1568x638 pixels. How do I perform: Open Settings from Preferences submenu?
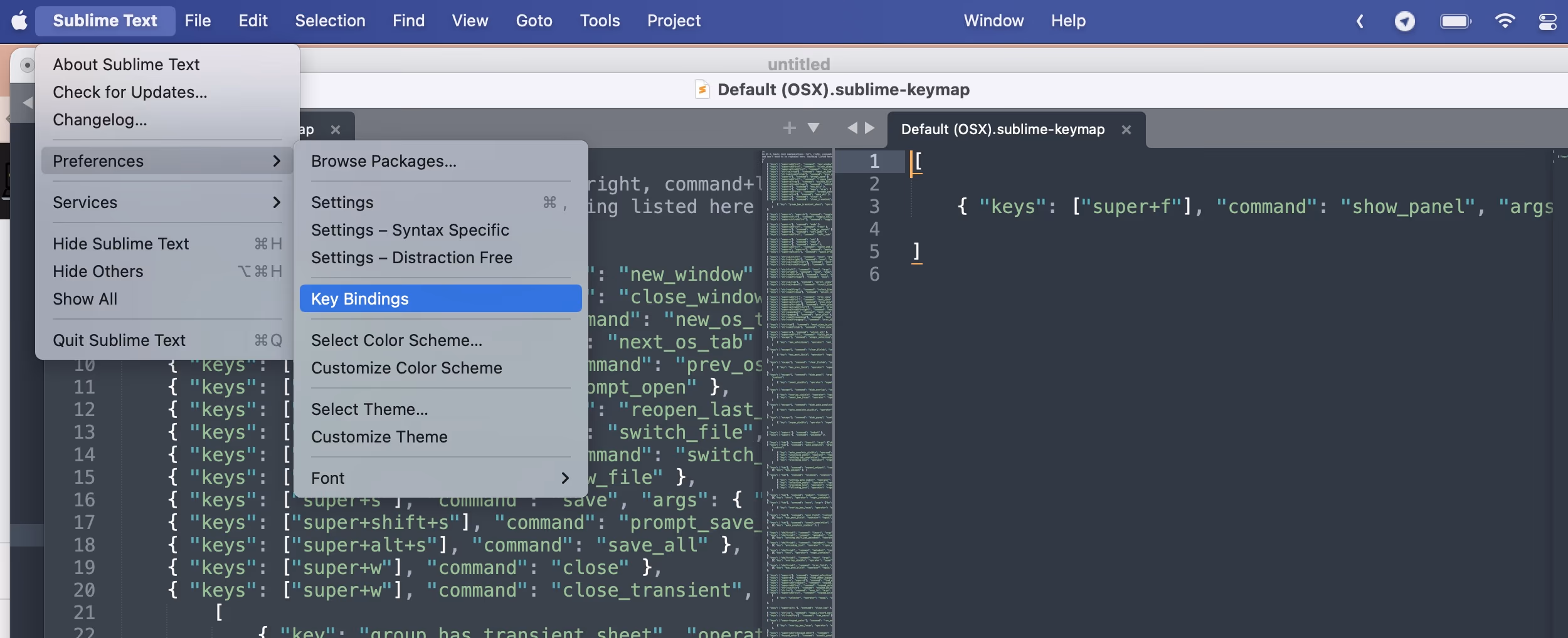coord(440,202)
